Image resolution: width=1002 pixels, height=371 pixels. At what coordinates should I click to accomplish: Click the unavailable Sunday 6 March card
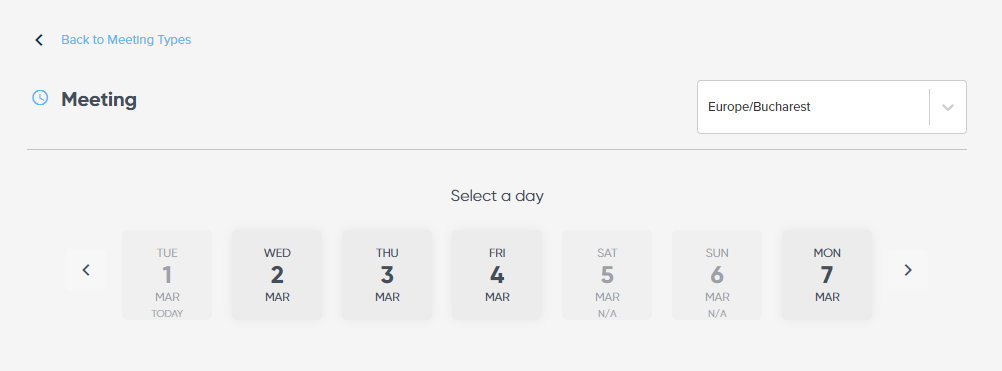coord(717,275)
